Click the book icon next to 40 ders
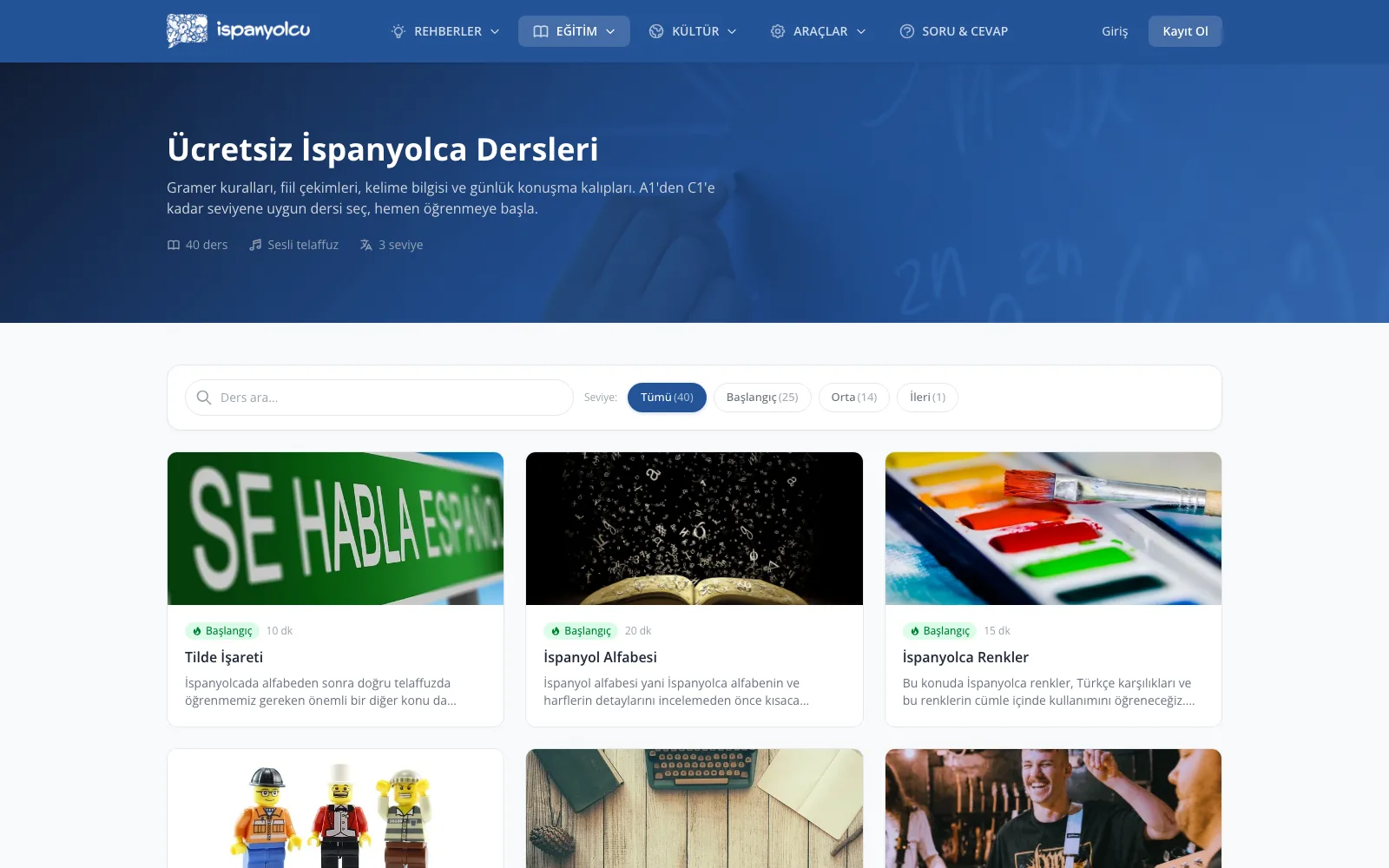Viewport: 1389px width, 868px height. (174, 245)
